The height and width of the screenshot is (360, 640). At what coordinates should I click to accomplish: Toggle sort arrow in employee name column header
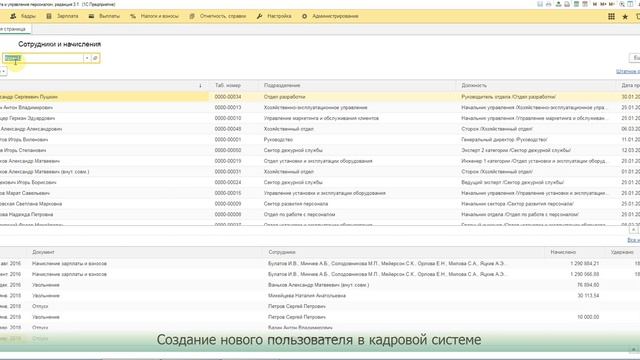(x=200, y=85)
